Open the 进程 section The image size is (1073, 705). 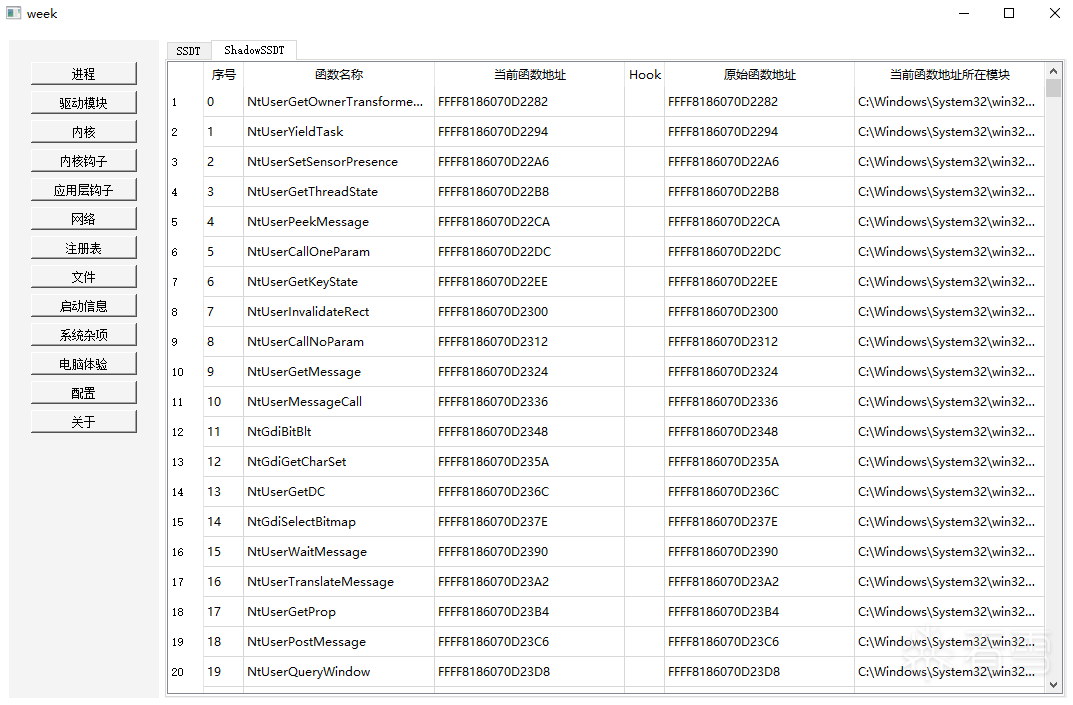coord(83,74)
